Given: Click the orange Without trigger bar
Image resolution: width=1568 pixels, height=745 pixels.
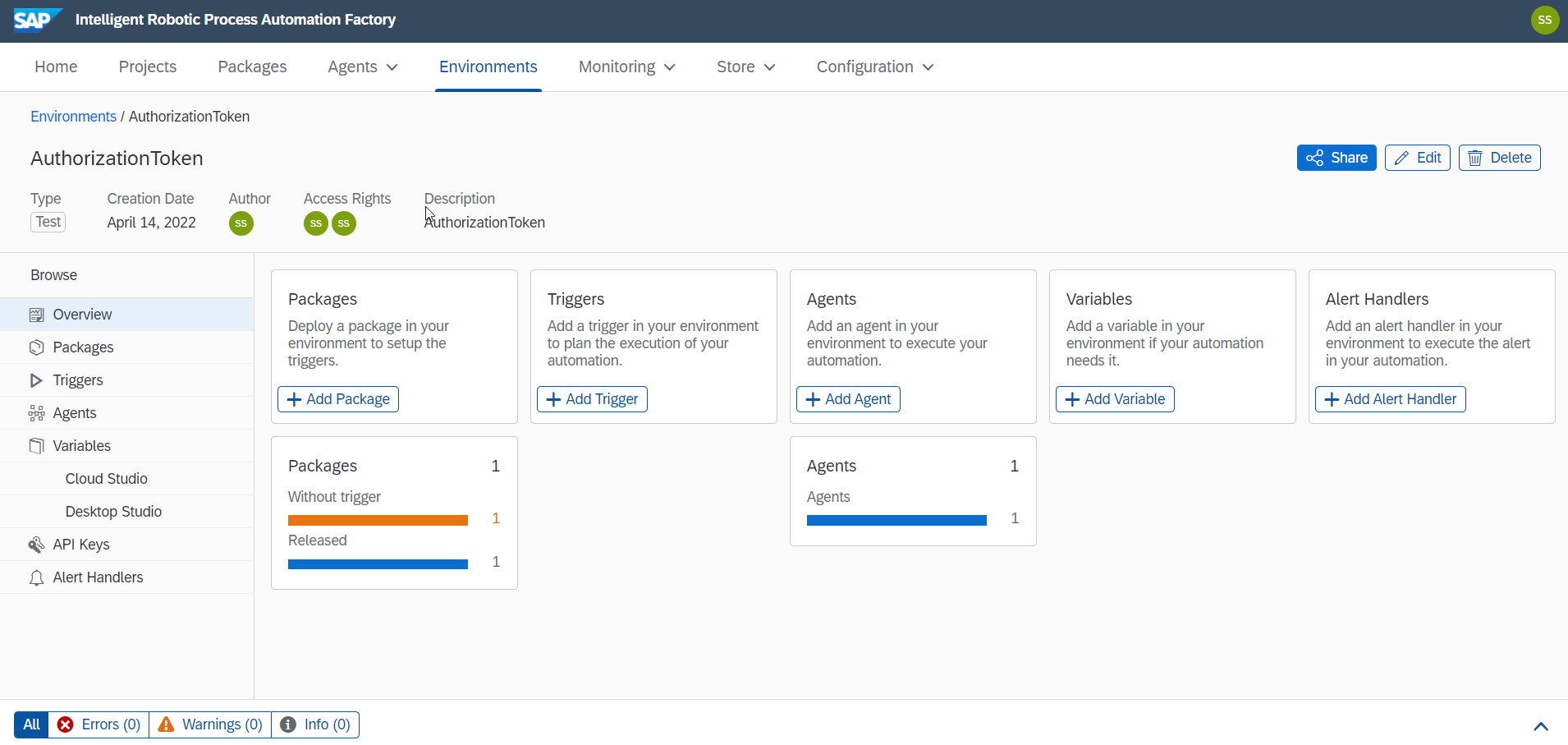Looking at the screenshot, I should (x=378, y=520).
